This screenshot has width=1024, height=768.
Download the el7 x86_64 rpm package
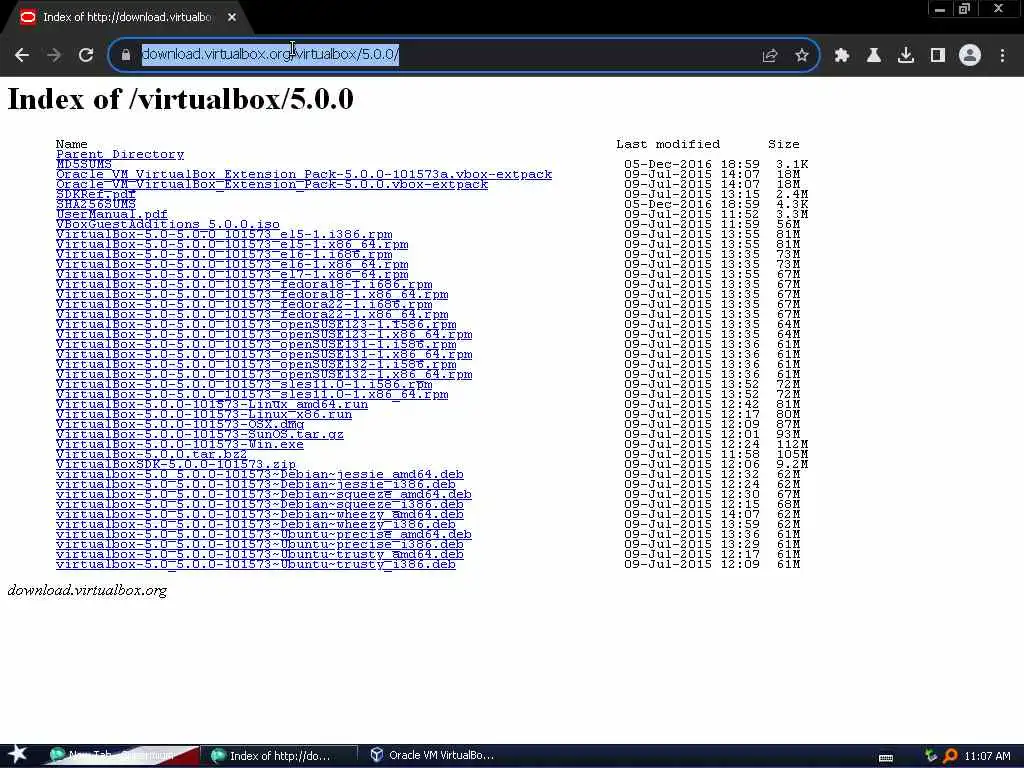tap(232, 274)
